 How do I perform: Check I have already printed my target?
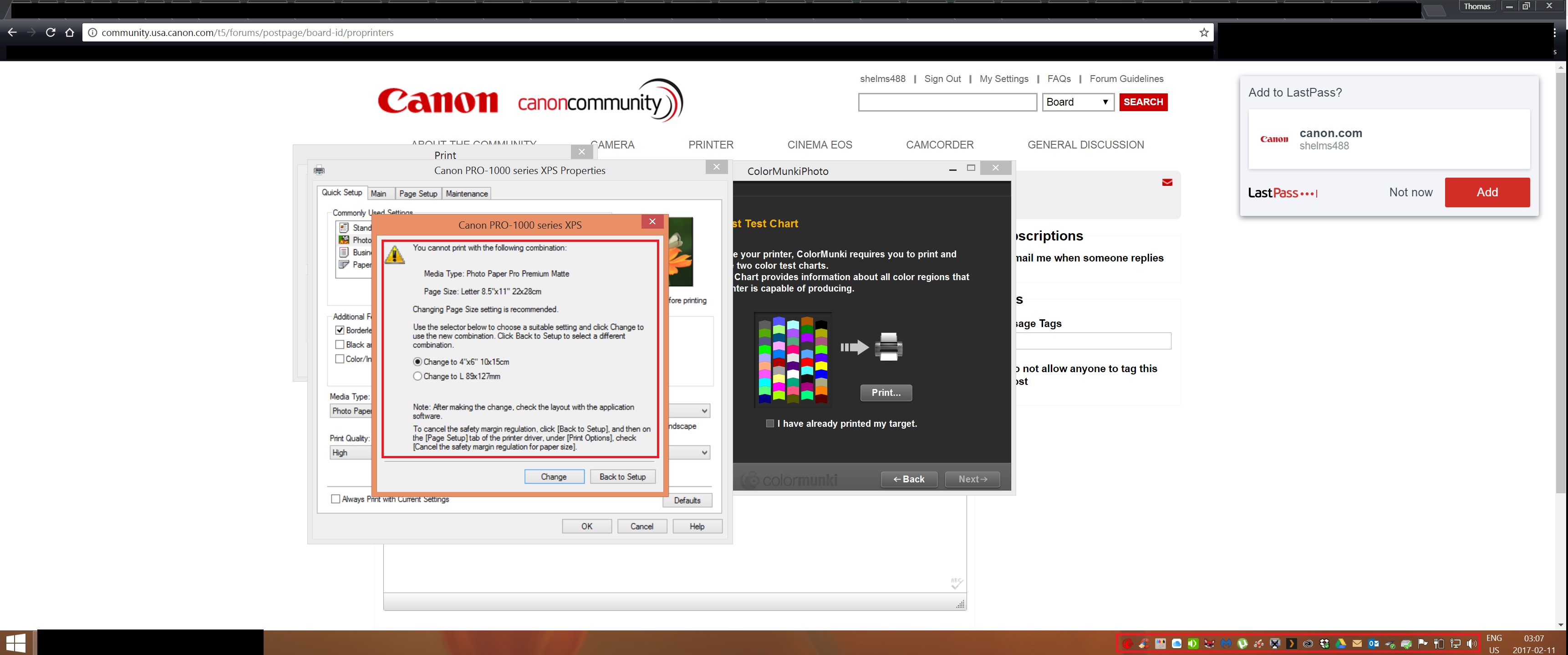[x=769, y=424]
